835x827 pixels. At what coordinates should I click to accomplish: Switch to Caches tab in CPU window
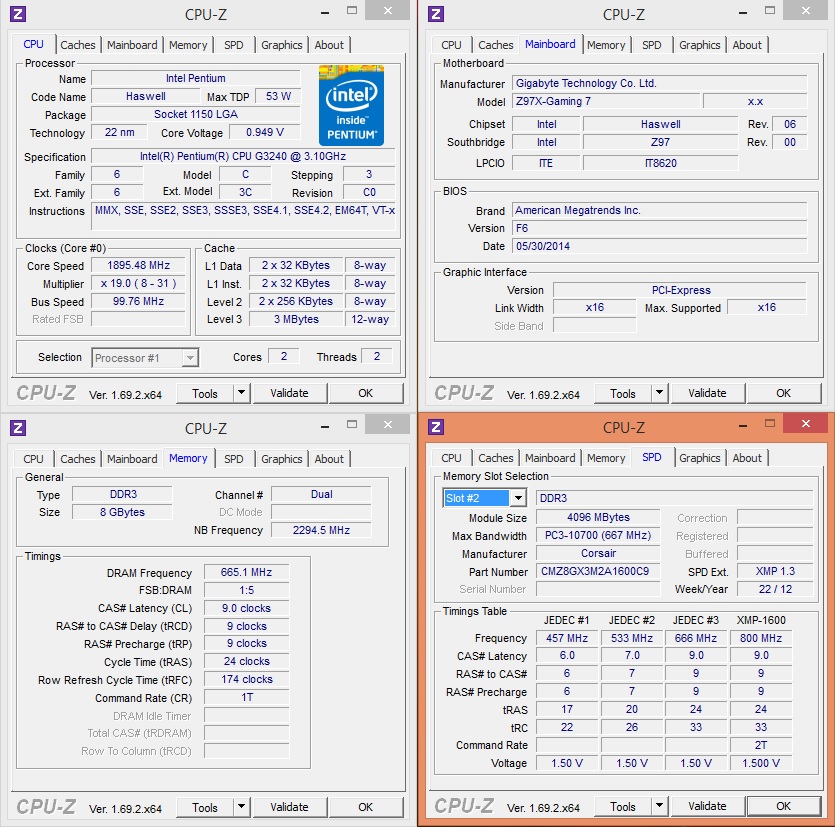click(78, 45)
